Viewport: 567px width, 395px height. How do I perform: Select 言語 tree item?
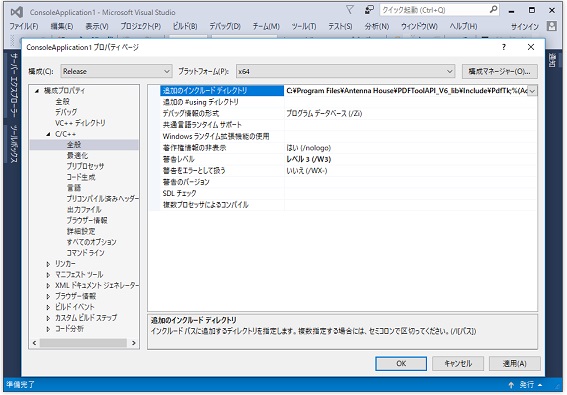click(x=74, y=188)
